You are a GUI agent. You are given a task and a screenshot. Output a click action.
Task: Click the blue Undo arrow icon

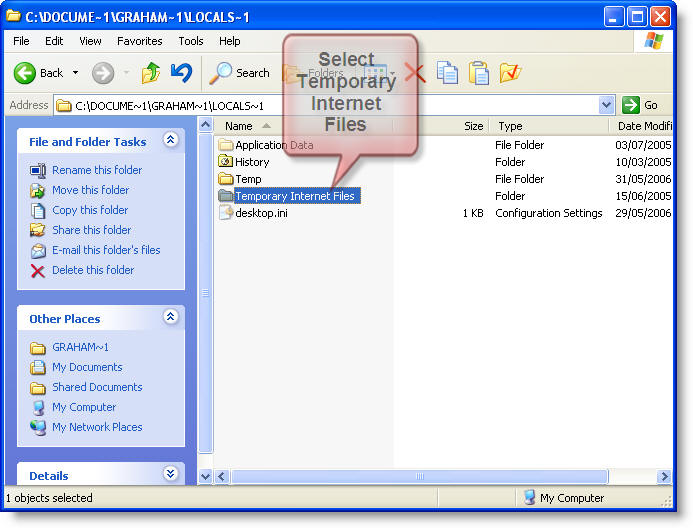[x=181, y=73]
